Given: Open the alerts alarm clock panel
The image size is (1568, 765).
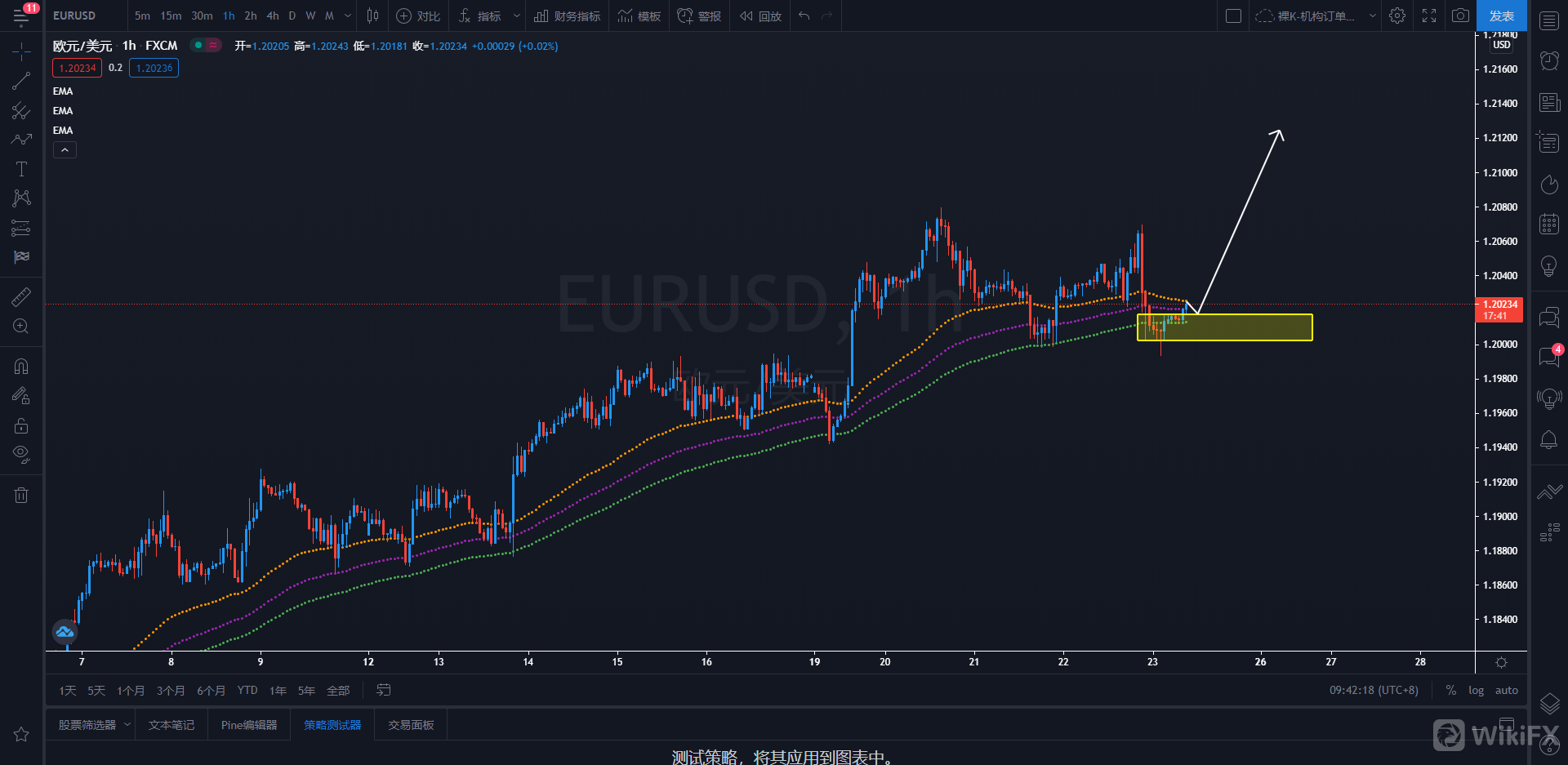Looking at the screenshot, I should pyautogui.click(x=1548, y=60).
